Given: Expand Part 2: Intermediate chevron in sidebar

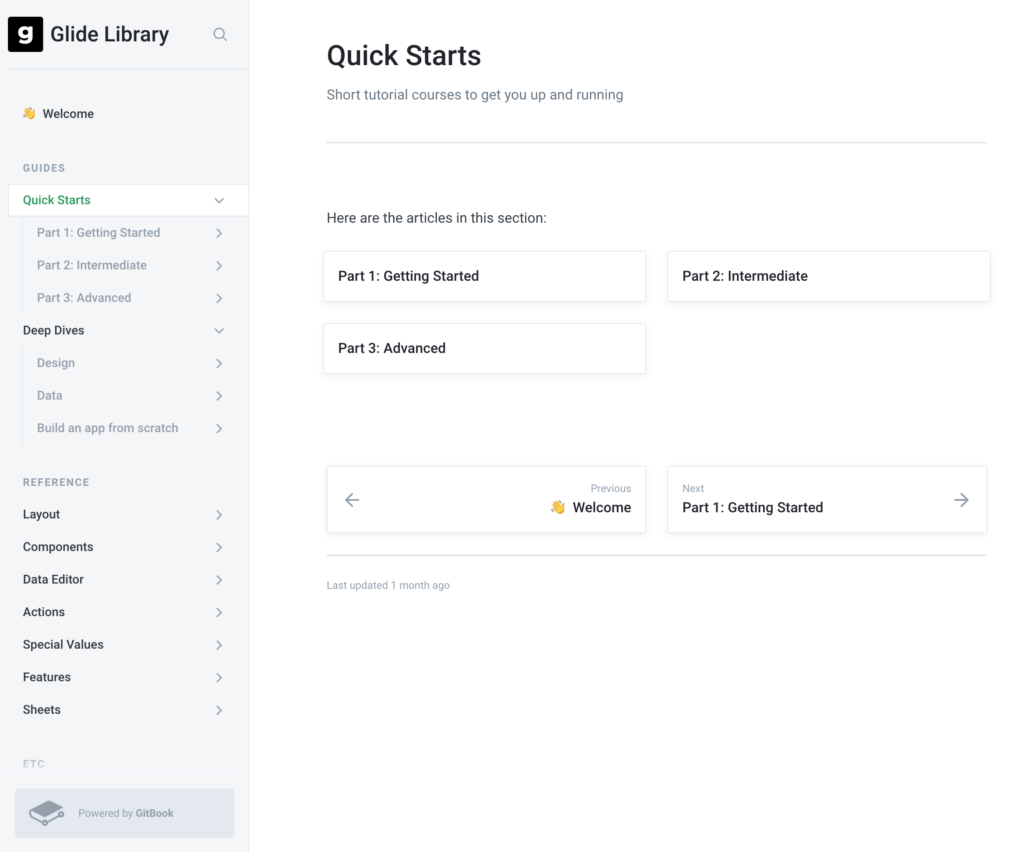Looking at the screenshot, I should 219,266.
